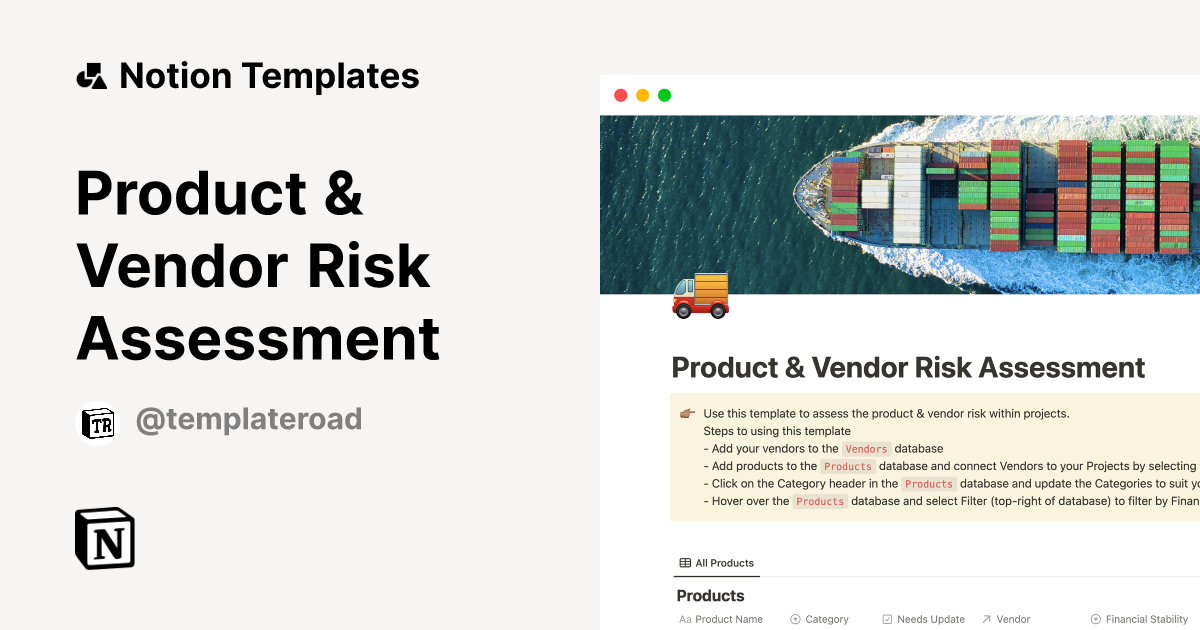Click the Vendors inline database mention

866,448
